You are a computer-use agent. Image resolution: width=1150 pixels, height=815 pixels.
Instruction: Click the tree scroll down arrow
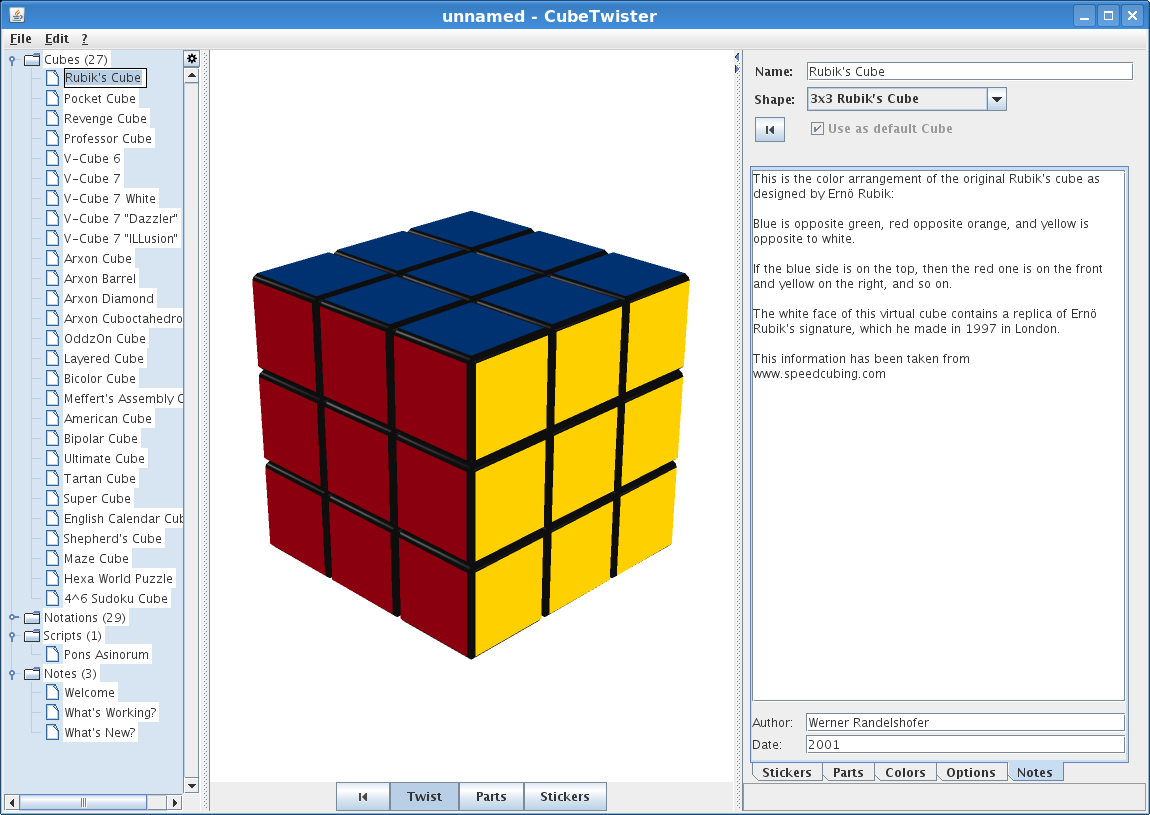[x=191, y=786]
